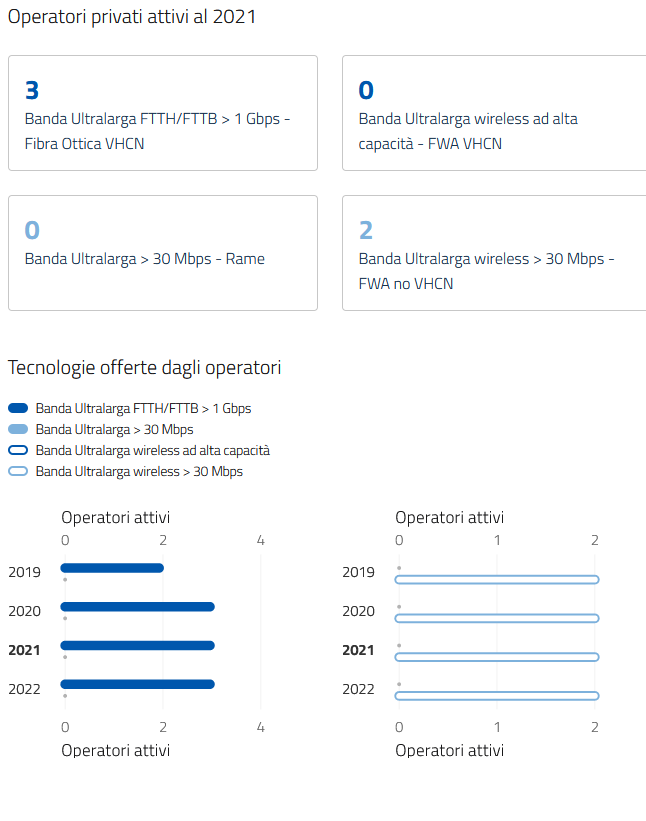This screenshot has height=821, width=646.
Task: Click the 2019 solid bar in left chart
Action: tap(112, 568)
